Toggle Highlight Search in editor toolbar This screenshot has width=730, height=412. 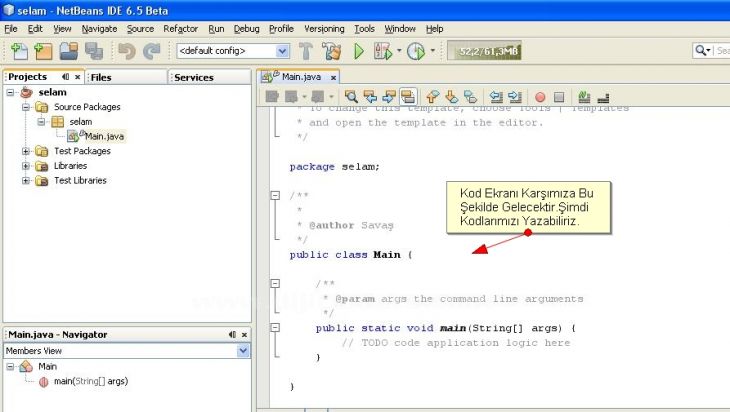(408, 97)
